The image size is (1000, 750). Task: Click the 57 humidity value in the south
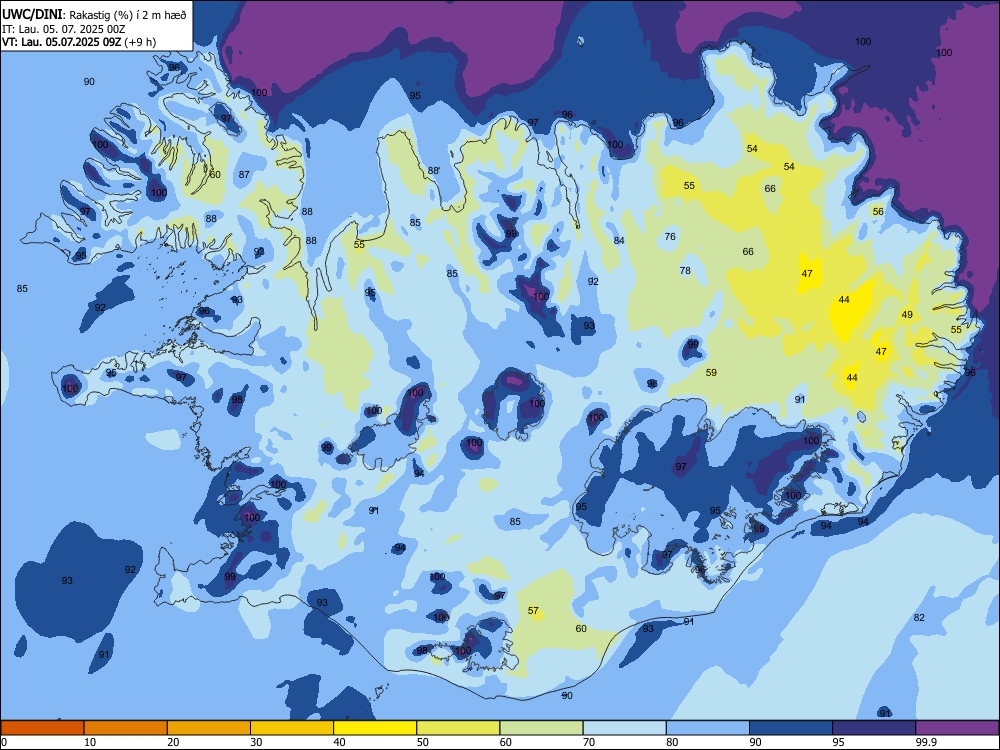tap(533, 610)
